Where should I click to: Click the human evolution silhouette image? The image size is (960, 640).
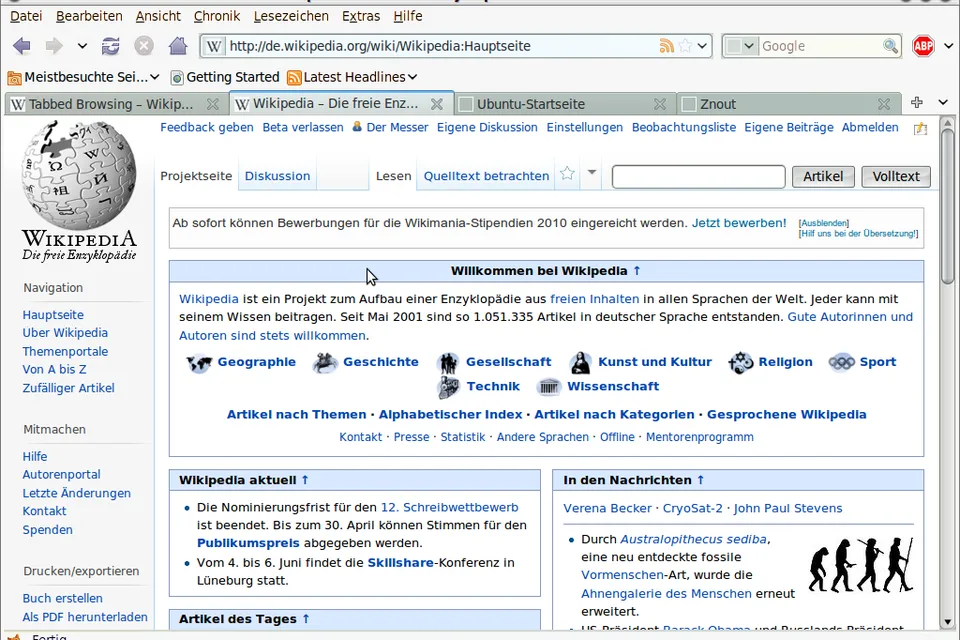tap(861, 565)
